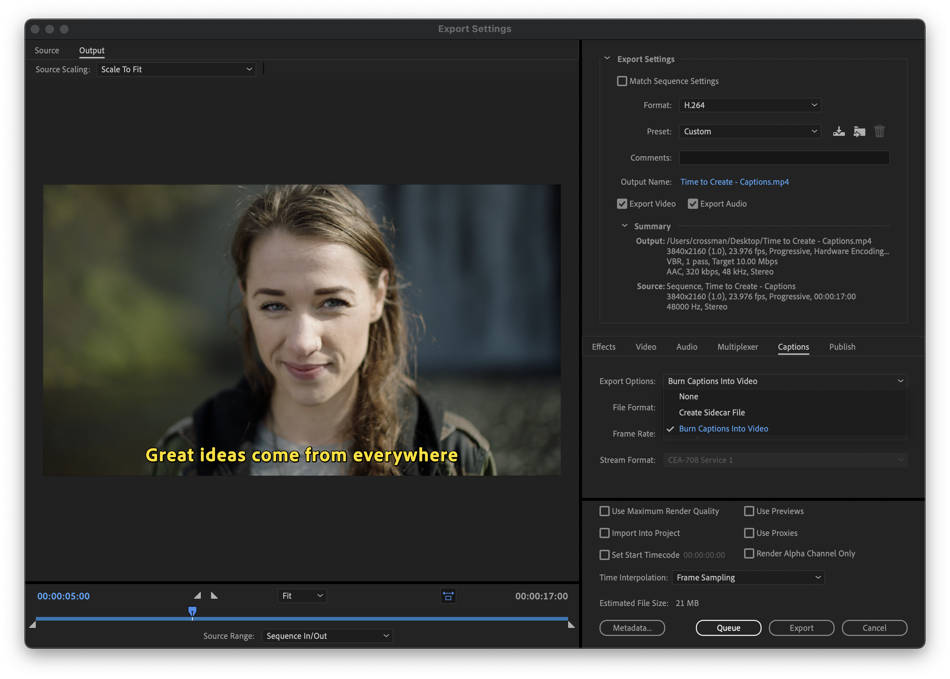The height and width of the screenshot is (679, 950).
Task: Click the Comments input field
Action: 784,157
